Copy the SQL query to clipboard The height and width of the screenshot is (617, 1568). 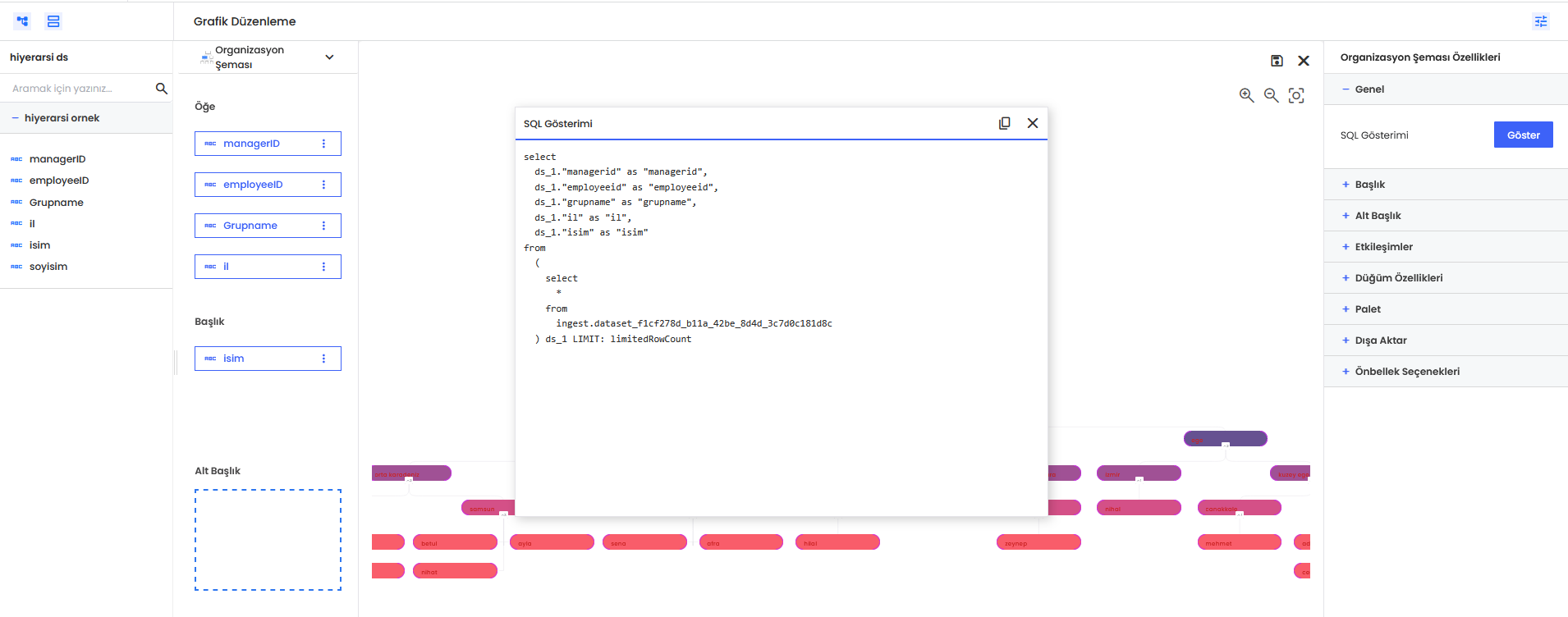pos(1004,123)
